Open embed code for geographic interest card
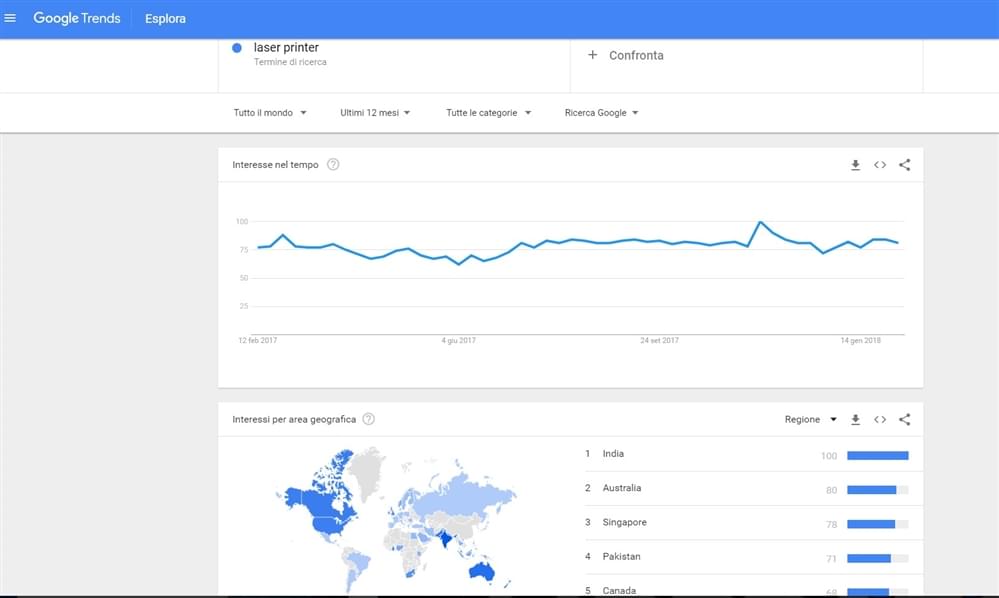 coord(880,420)
